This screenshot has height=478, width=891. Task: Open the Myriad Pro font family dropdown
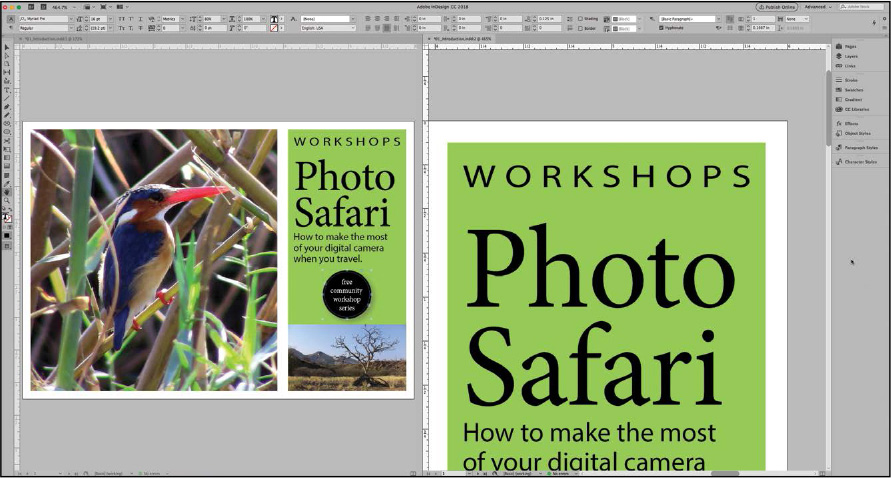(x=71, y=19)
